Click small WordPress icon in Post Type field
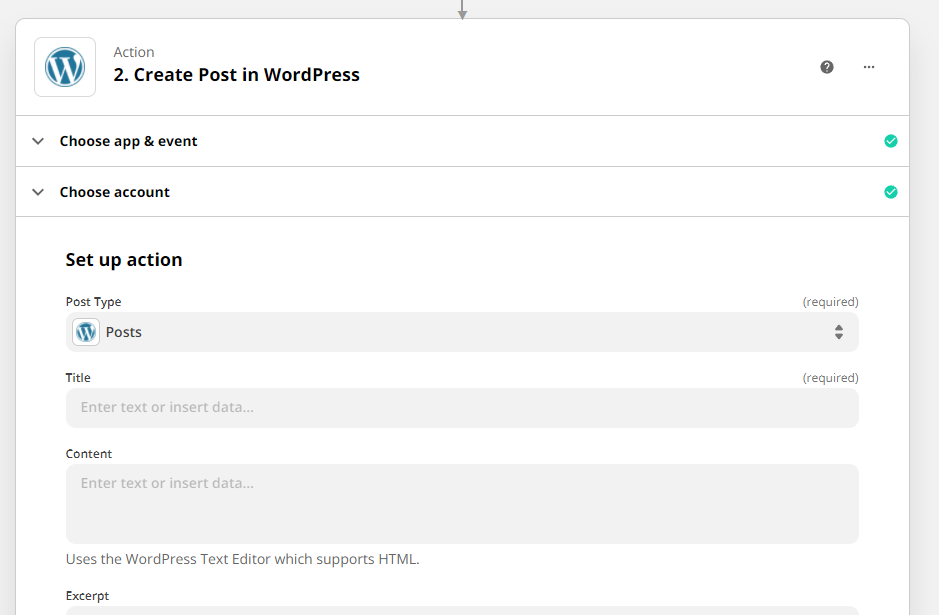The image size is (939, 615). click(86, 332)
